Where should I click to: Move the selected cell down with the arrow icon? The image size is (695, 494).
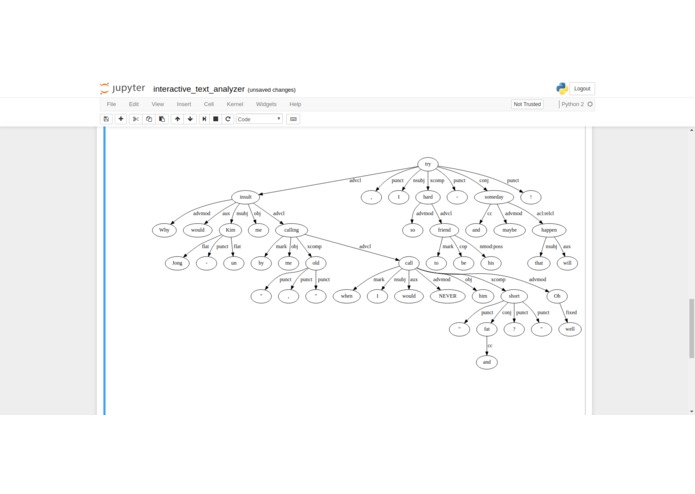pyautogui.click(x=190, y=119)
